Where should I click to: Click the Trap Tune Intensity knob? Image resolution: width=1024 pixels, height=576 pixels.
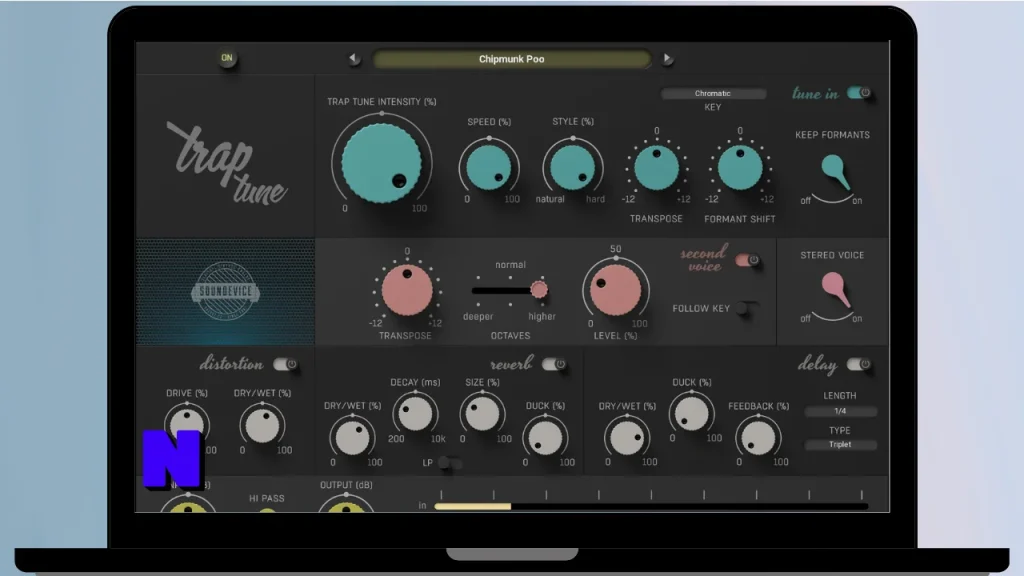(381, 163)
